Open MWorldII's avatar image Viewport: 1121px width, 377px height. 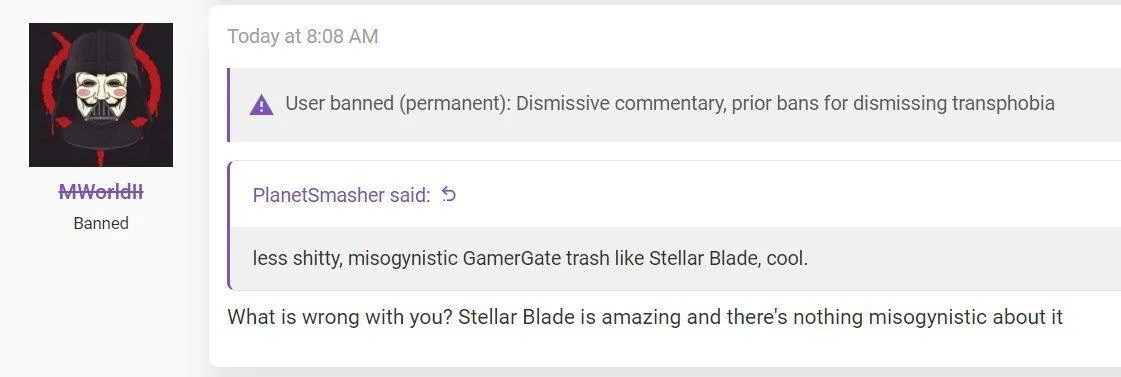pos(101,94)
